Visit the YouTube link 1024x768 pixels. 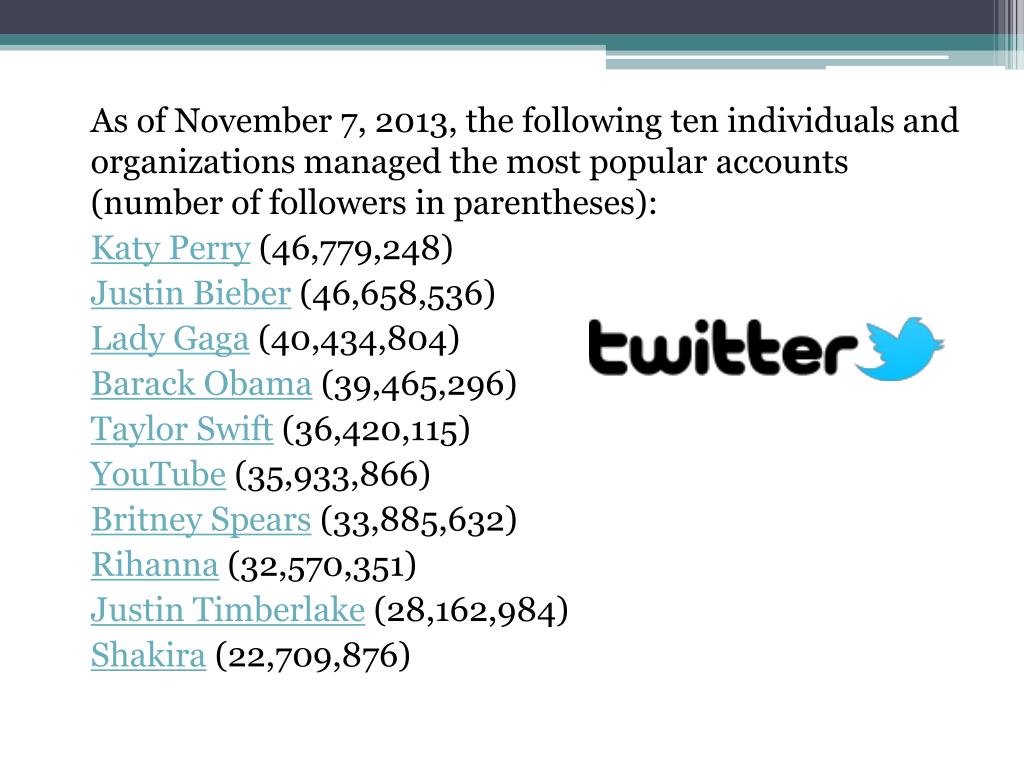[158, 475]
